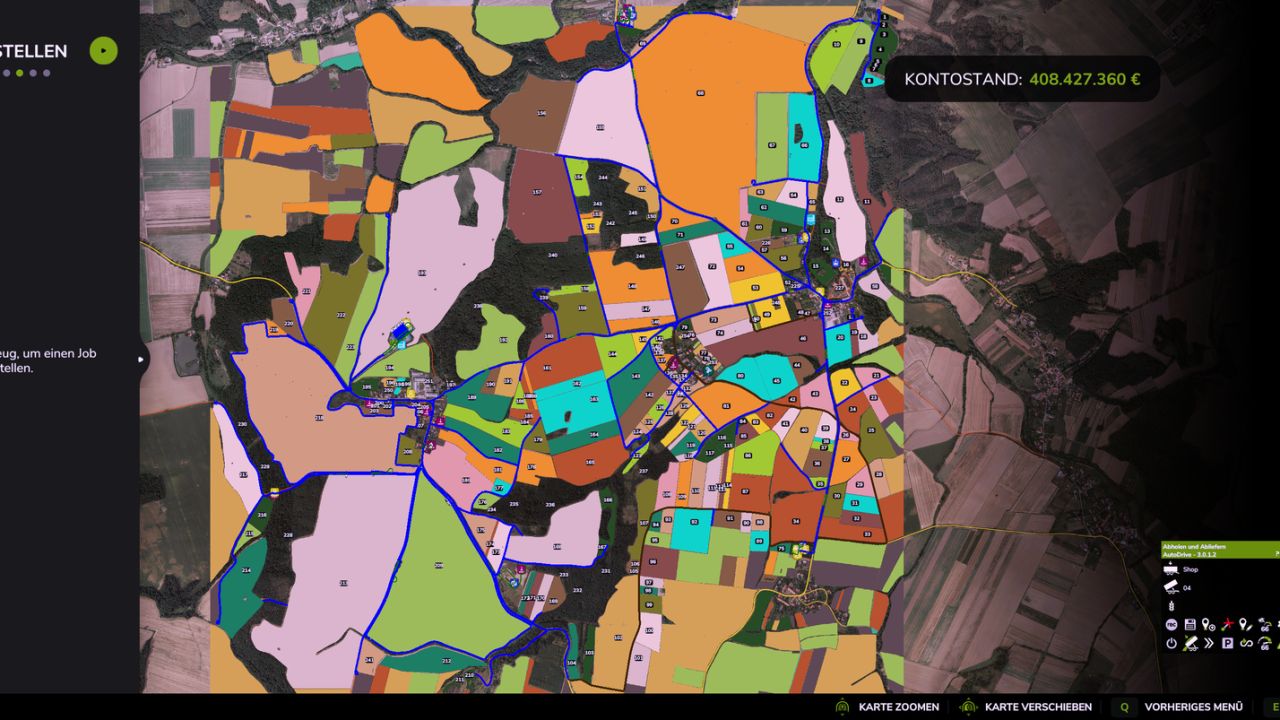Image resolution: width=1280 pixels, height=720 pixels.
Task: Click the upper speed gauge icon
Action: click(x=1264, y=624)
